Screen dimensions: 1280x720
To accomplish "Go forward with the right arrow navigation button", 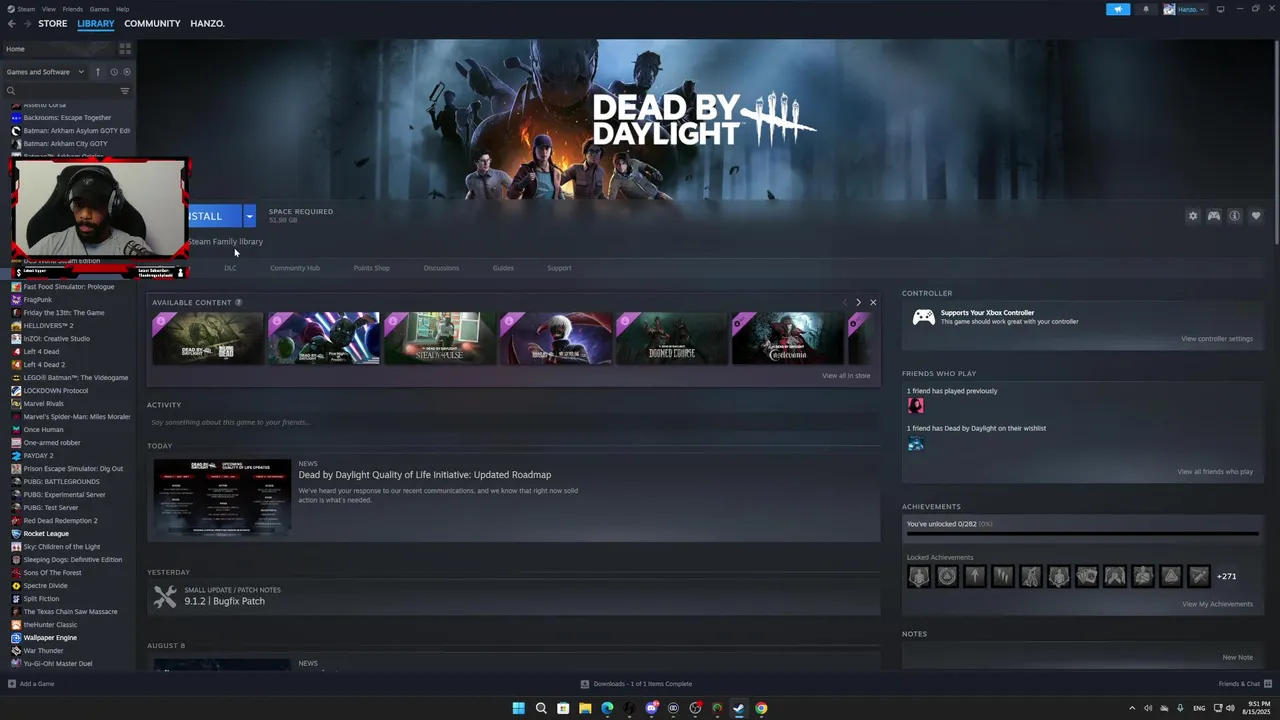I will point(26,23).
